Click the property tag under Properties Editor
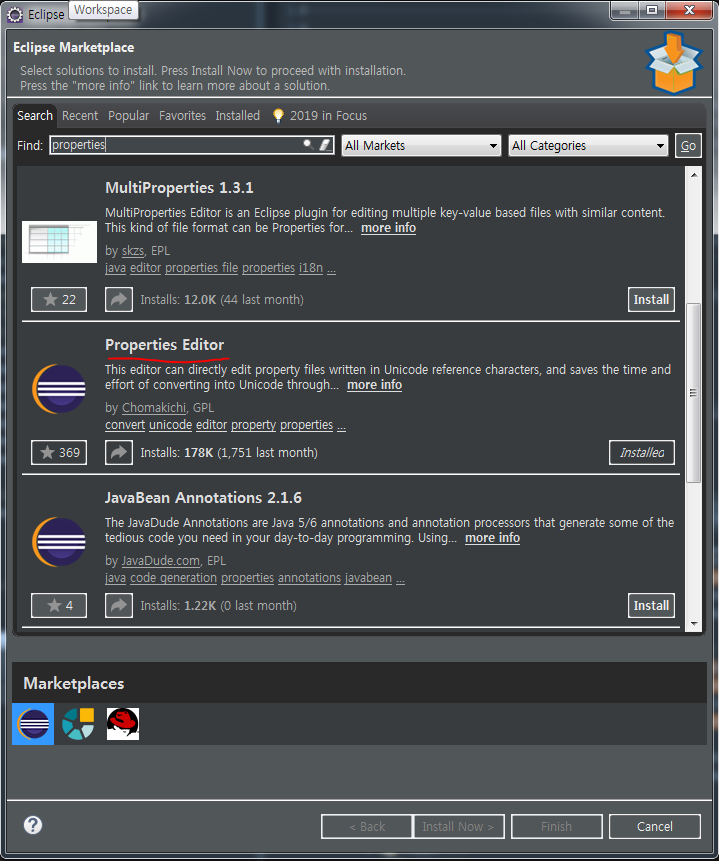Screen dimensions: 719x861 (253, 425)
